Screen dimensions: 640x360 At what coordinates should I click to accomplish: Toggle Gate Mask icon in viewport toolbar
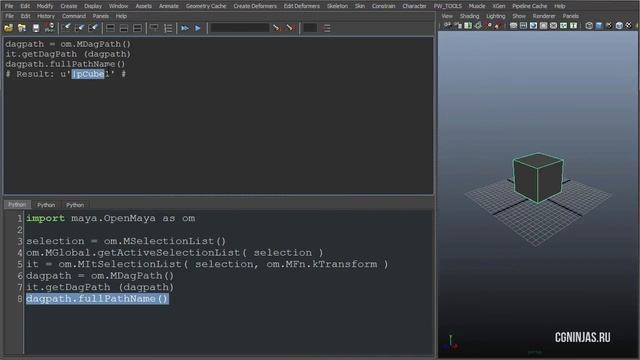(544, 25)
